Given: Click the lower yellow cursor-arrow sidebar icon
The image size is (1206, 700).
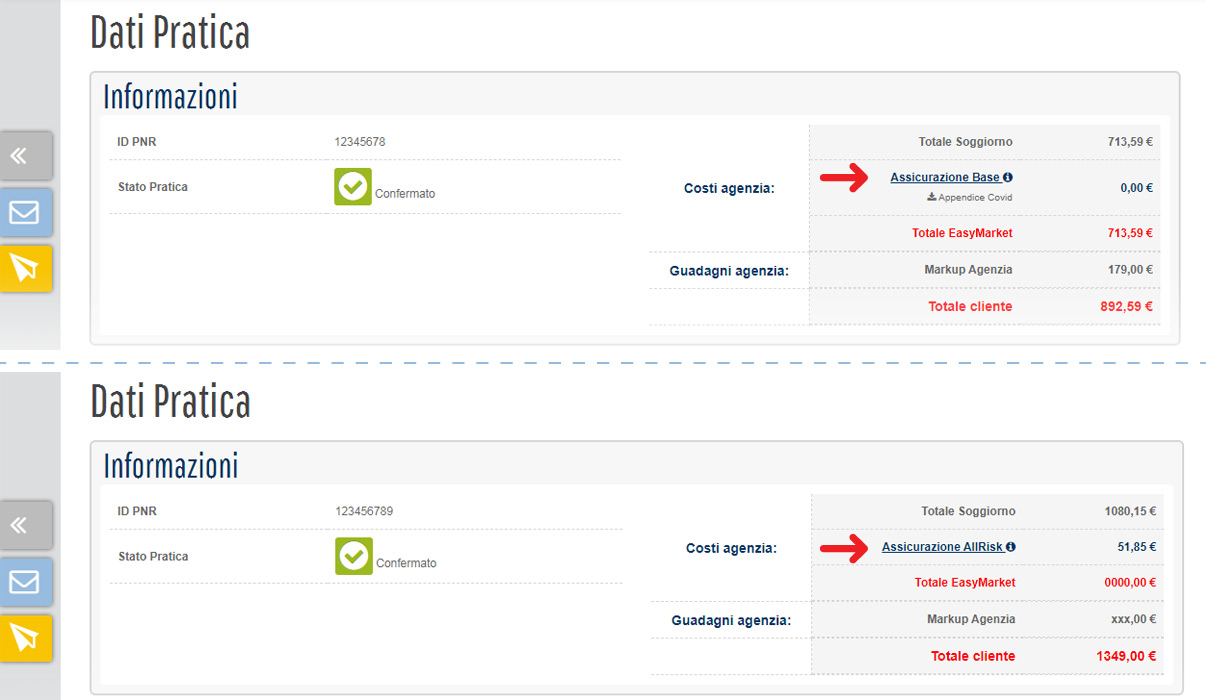Looking at the screenshot, I should [x=25, y=637].
